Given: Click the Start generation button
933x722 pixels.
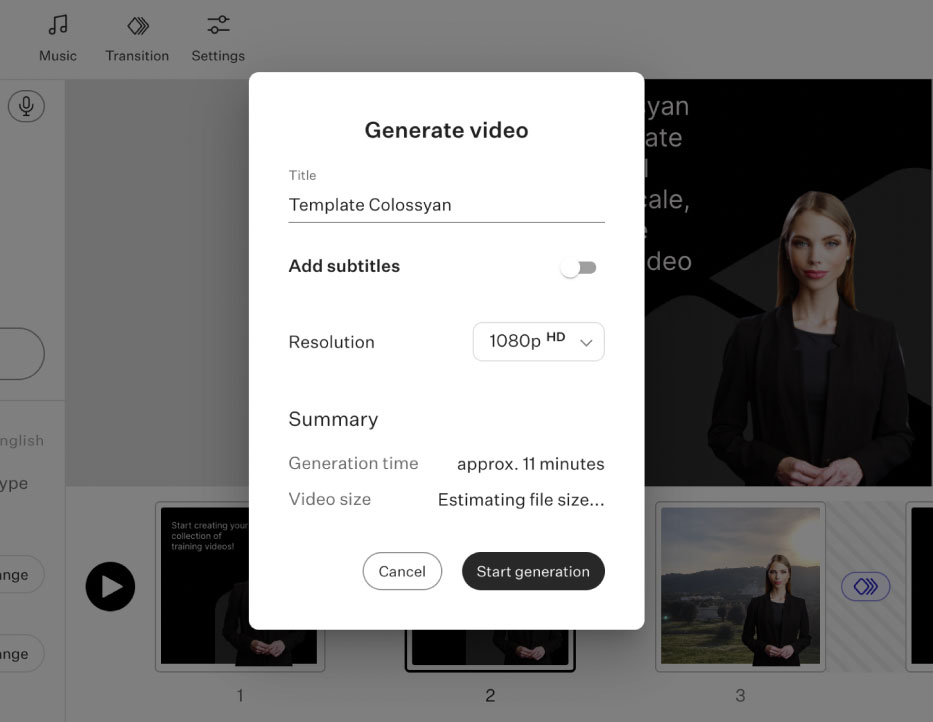Looking at the screenshot, I should pos(532,571).
